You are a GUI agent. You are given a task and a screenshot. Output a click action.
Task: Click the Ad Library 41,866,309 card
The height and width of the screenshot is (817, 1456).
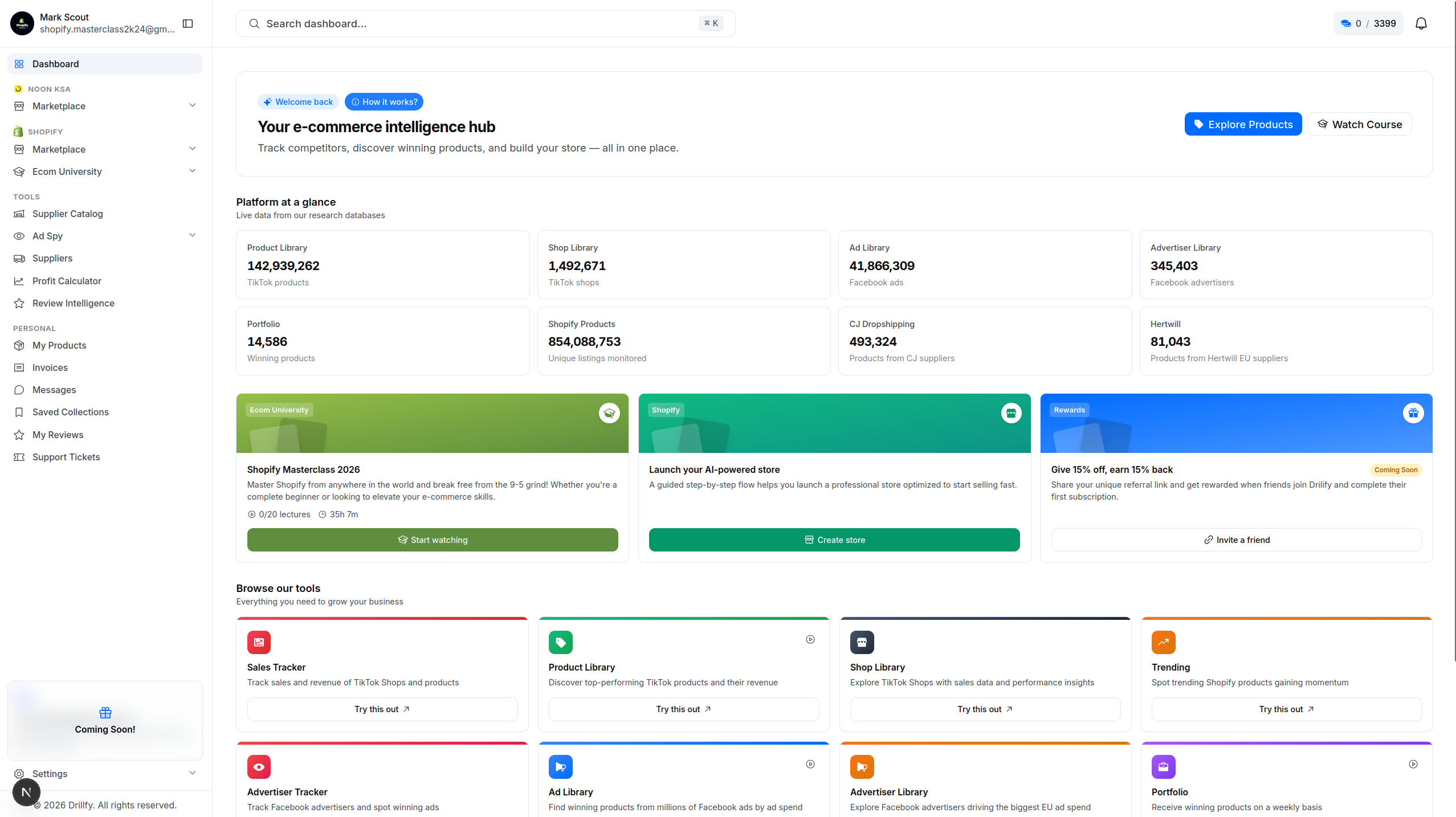[x=985, y=265]
